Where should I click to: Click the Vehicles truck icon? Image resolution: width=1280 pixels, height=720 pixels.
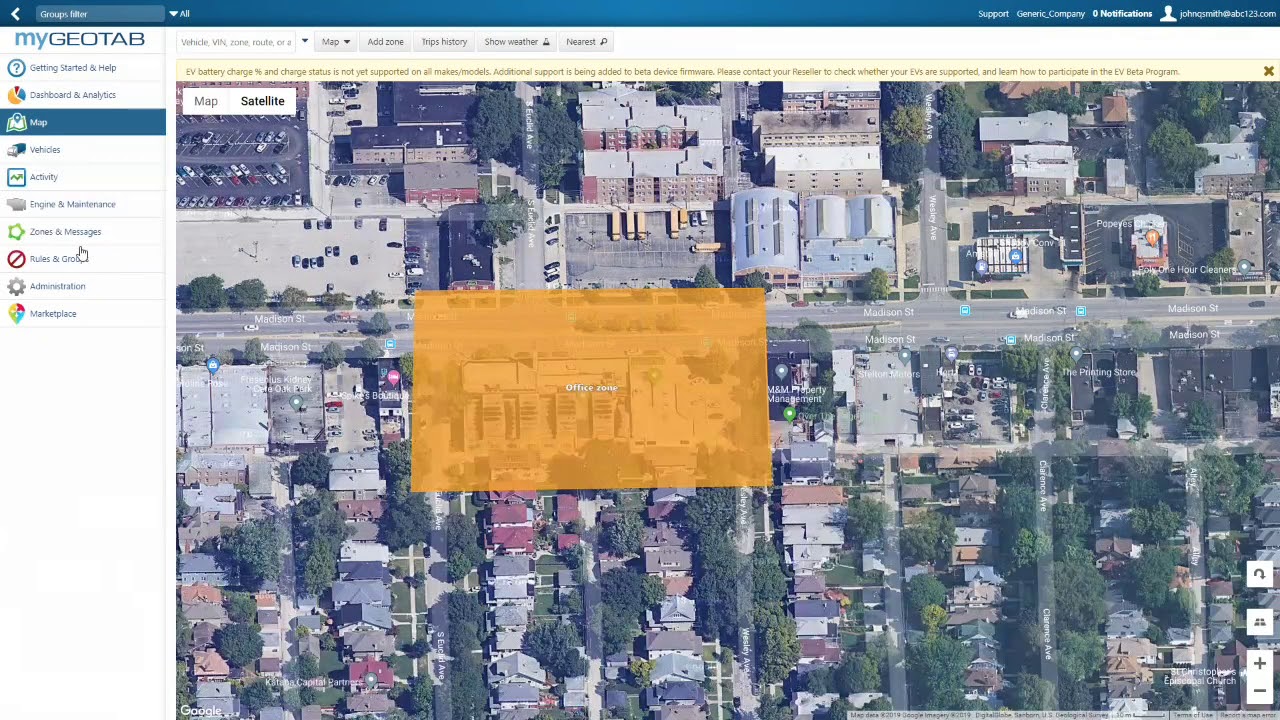coord(16,150)
